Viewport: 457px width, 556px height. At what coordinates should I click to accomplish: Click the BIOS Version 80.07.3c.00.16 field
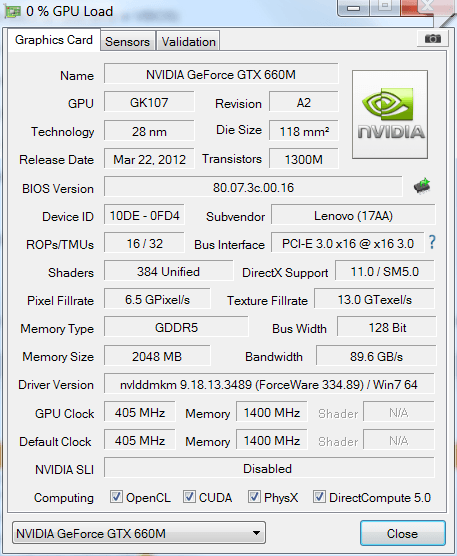(253, 187)
